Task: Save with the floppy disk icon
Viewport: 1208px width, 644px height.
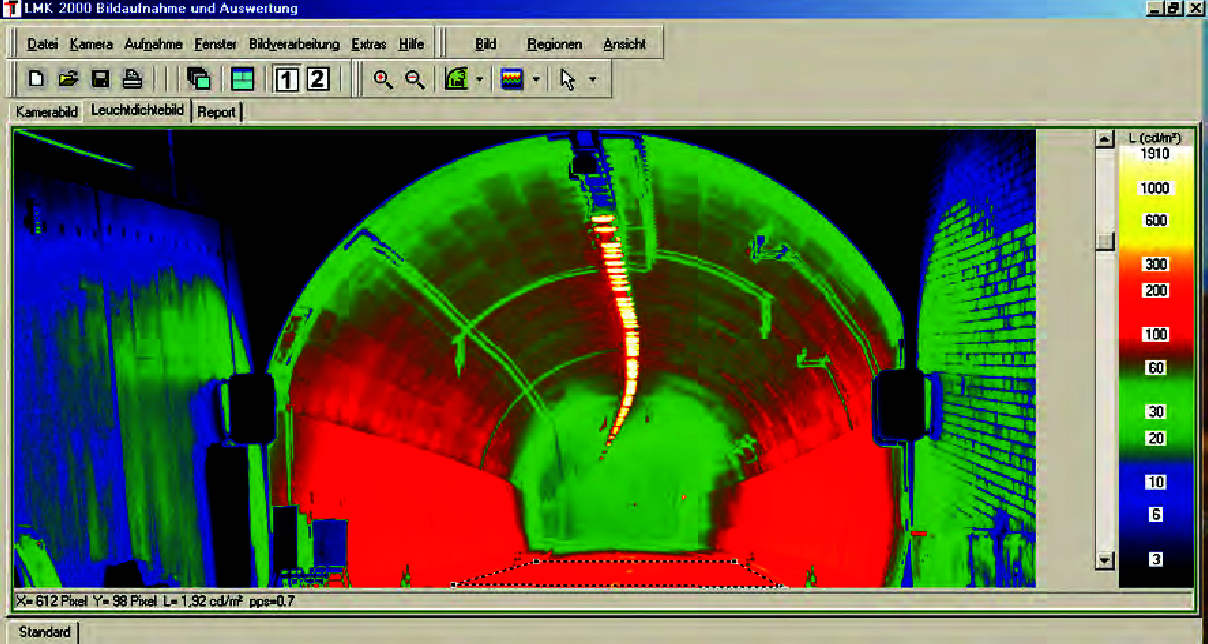Action: 100,79
